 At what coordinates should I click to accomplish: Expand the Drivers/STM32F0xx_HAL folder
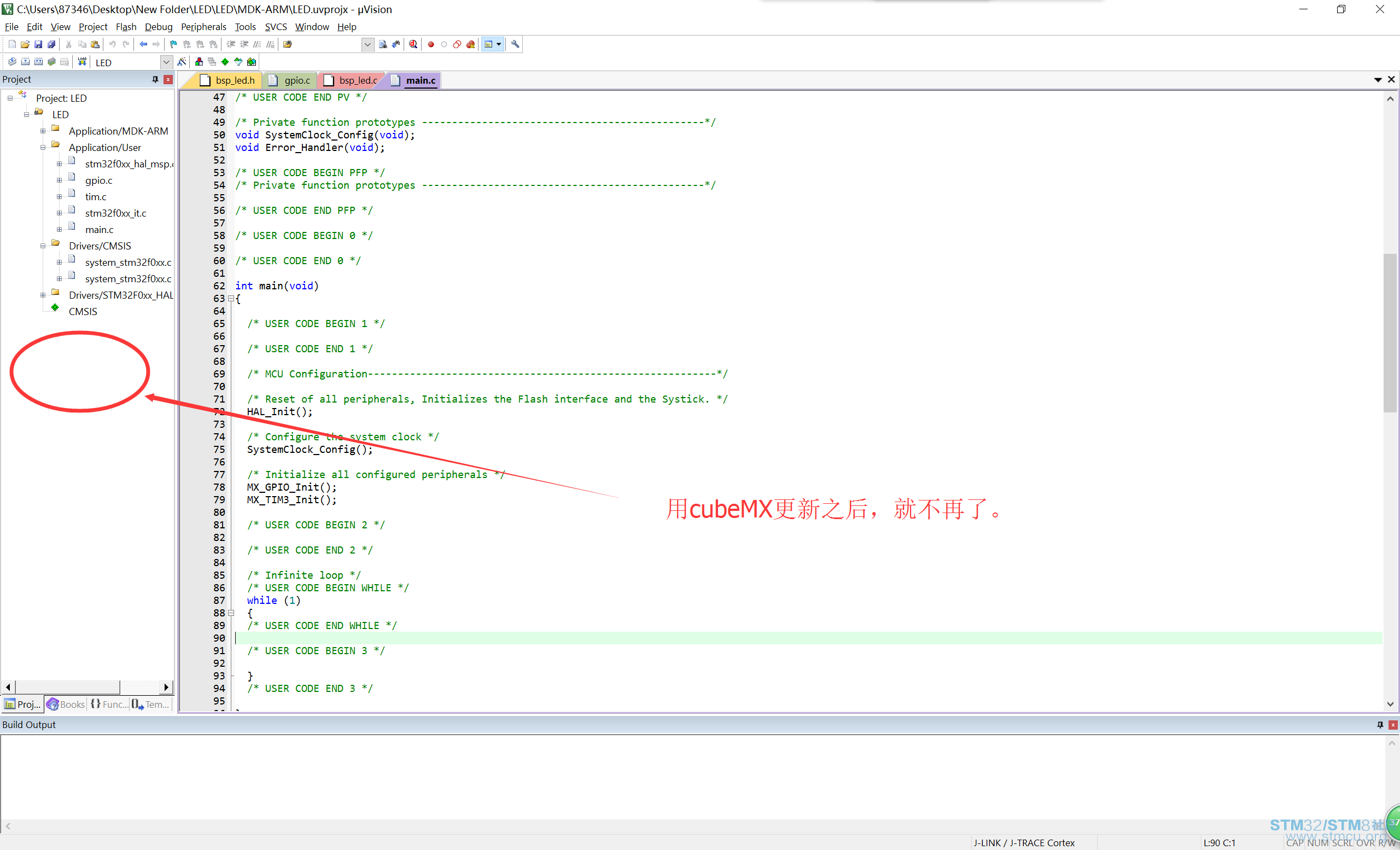(x=43, y=295)
